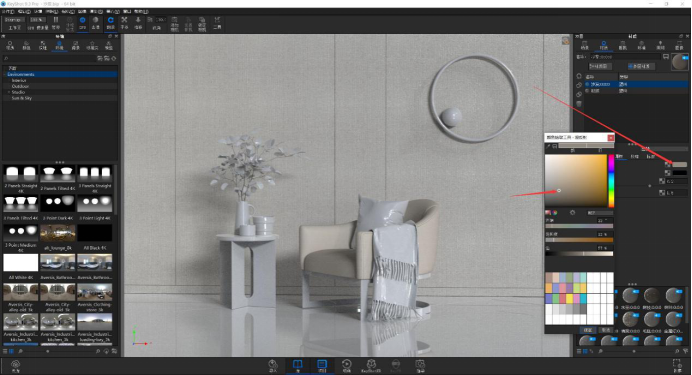Choose the 3 Point Dark 4K thumbnail
Image resolution: width=692 pixels, height=375 pixels.
coord(57,204)
